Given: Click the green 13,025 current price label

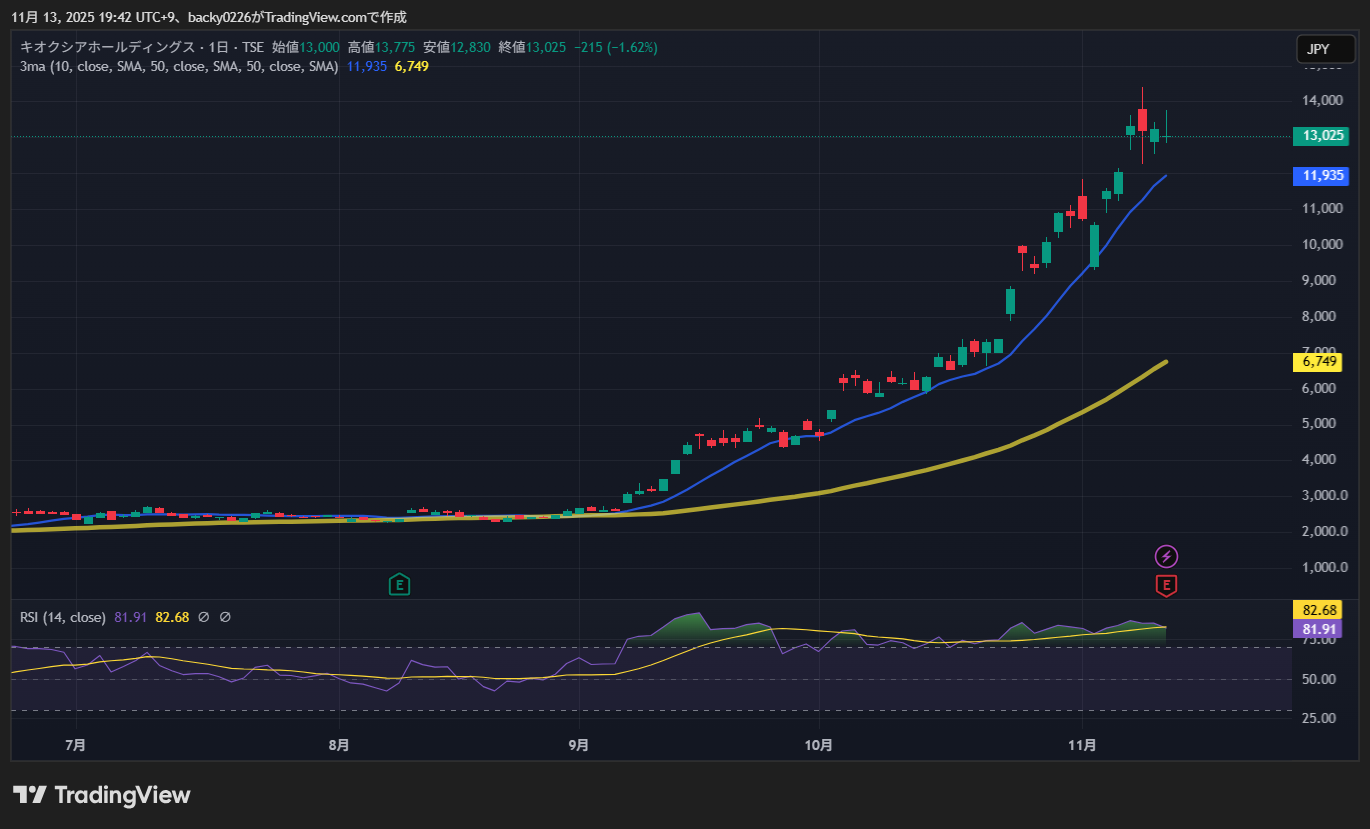Looking at the screenshot, I should 1319,136.
